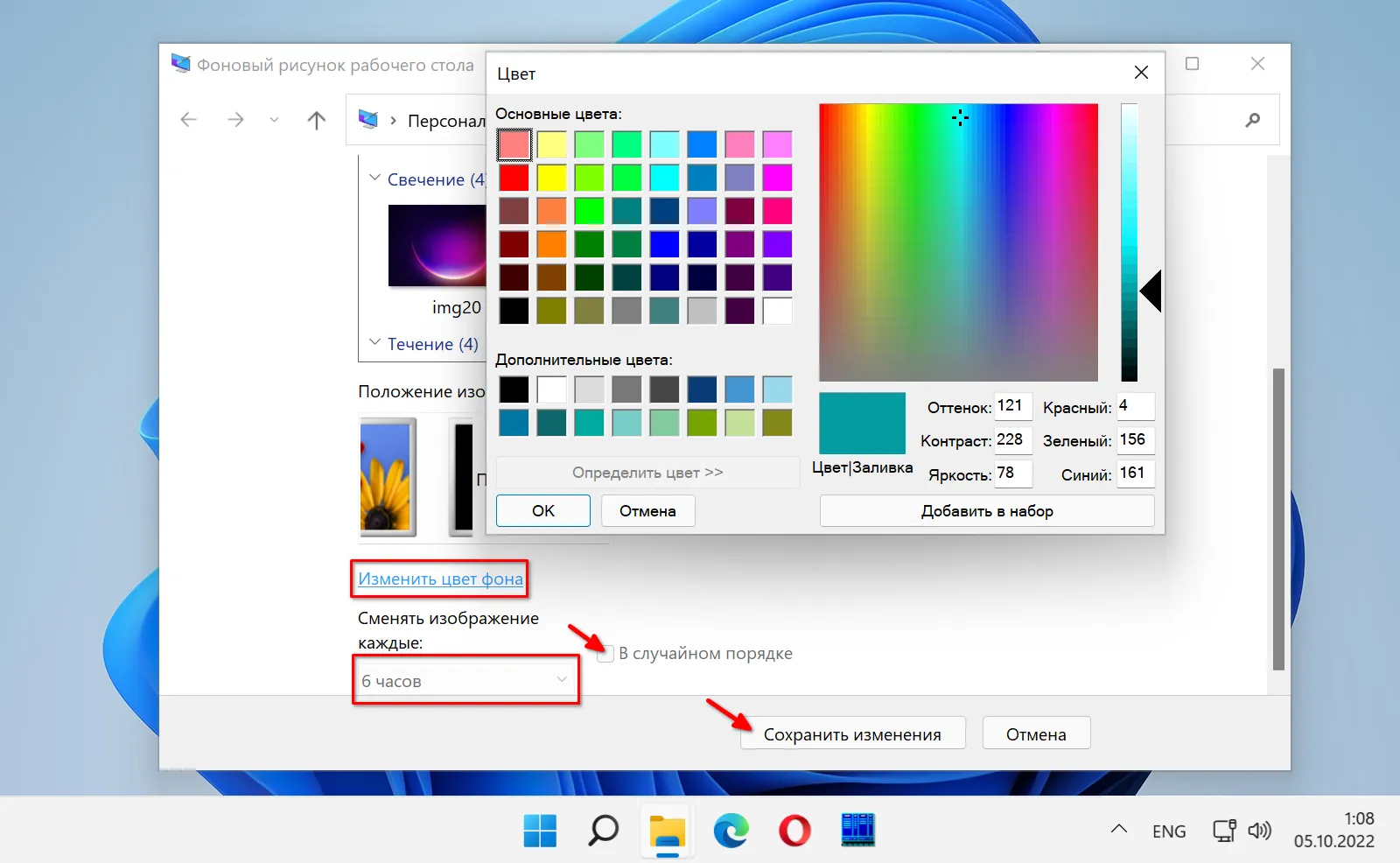
Task: Click the monitor icon in the address bar
Action: click(368, 120)
